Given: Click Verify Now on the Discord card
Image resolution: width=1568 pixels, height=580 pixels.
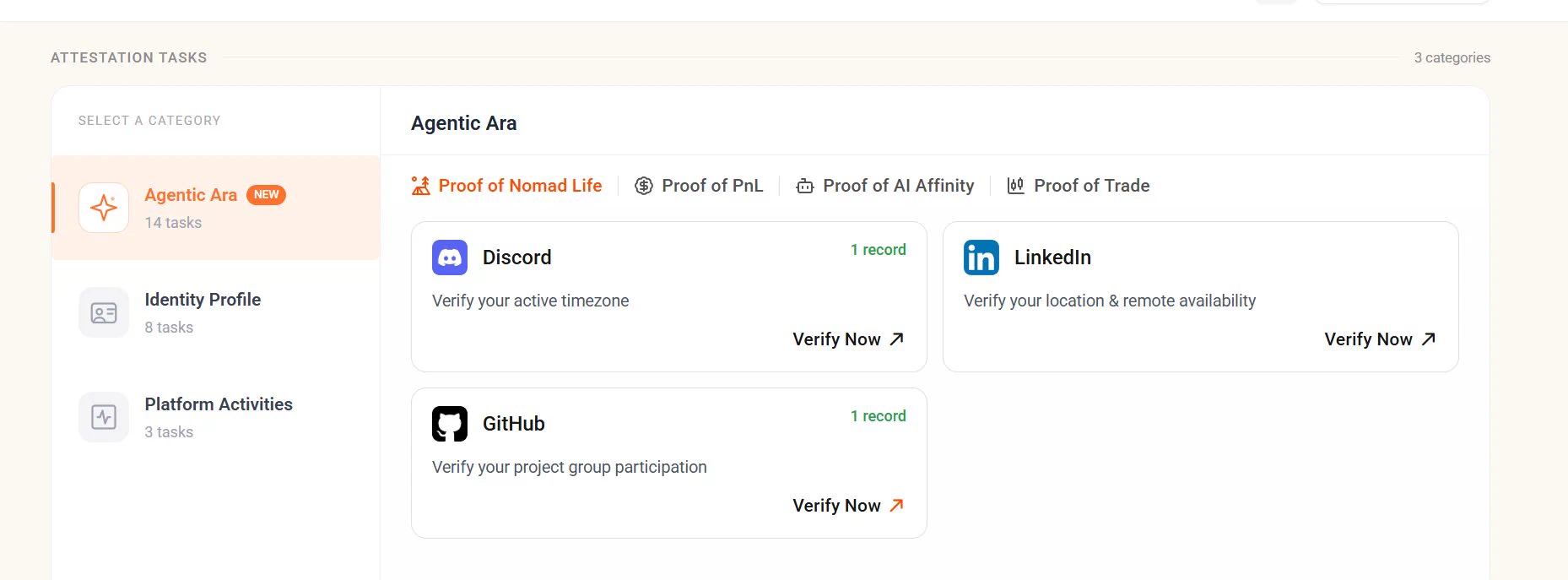Looking at the screenshot, I should click(848, 339).
